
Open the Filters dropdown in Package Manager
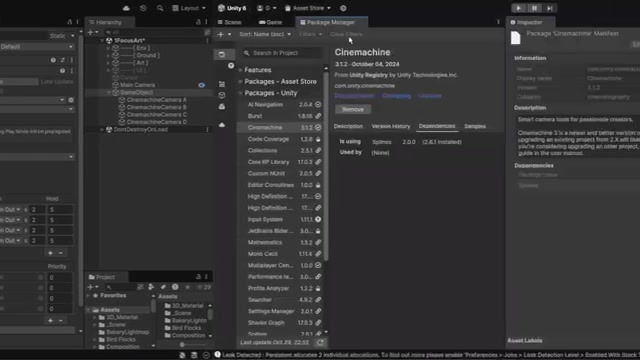[x=311, y=34]
